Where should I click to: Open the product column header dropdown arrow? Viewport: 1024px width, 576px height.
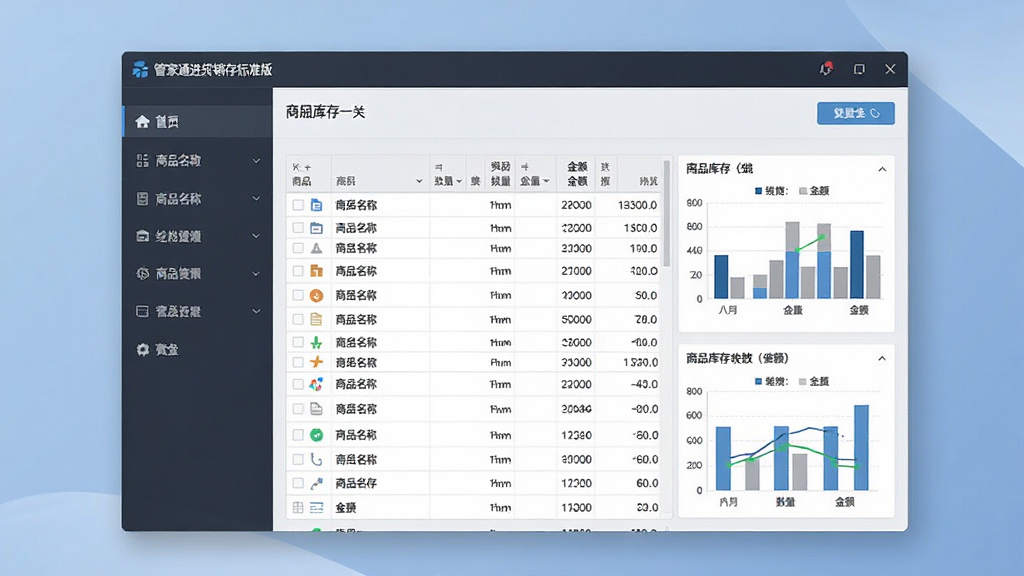(419, 182)
